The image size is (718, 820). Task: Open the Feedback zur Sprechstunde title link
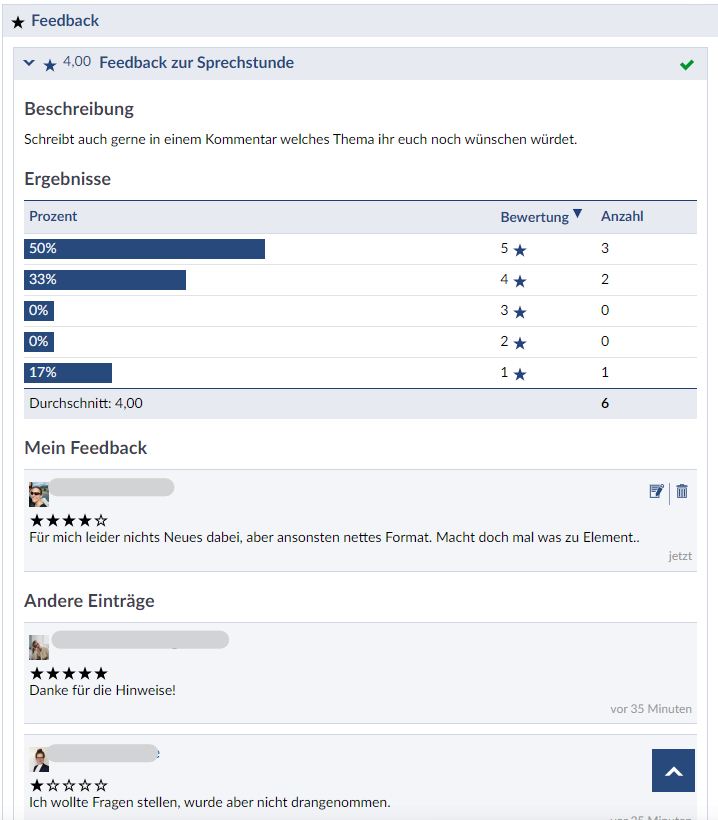[x=197, y=63]
